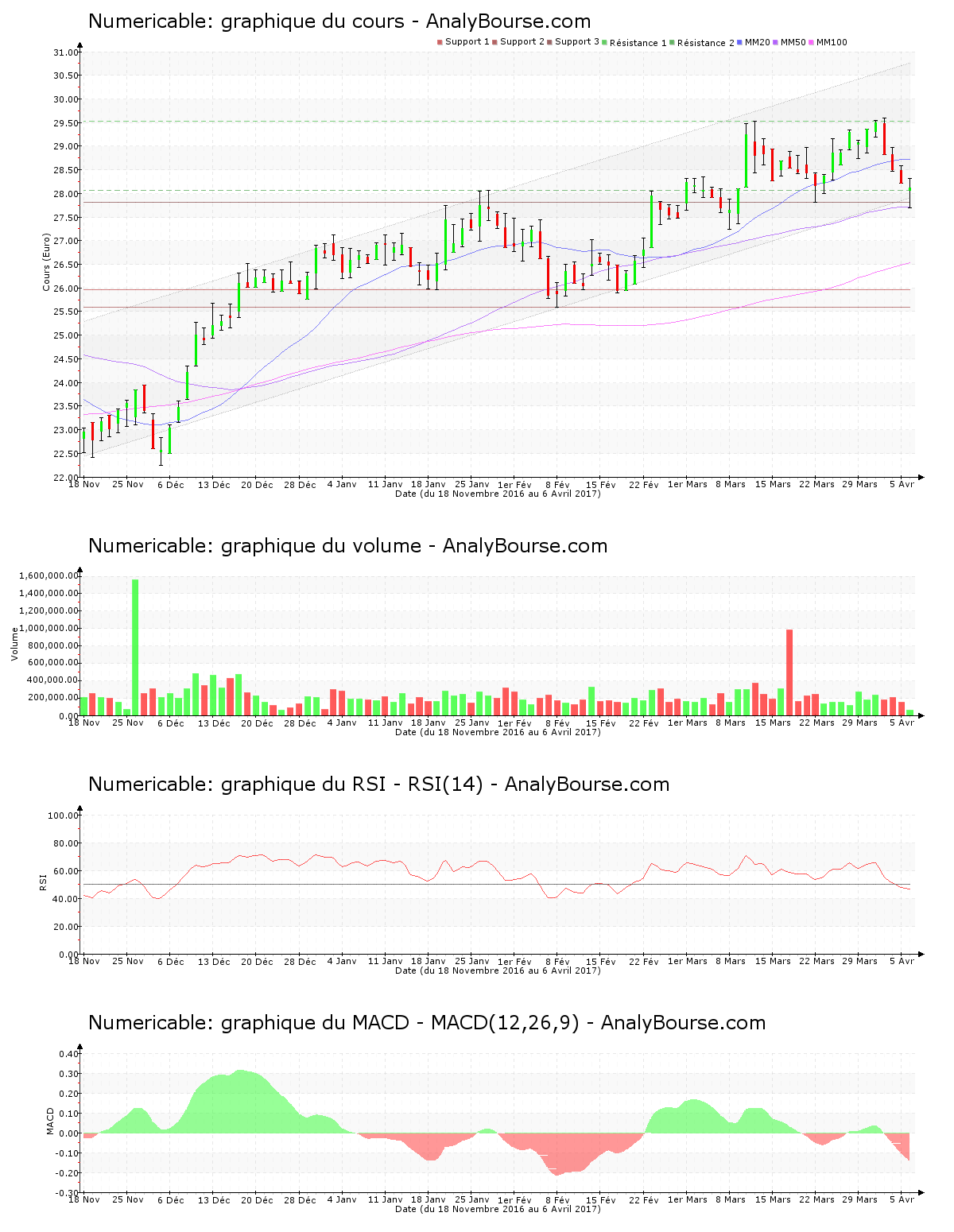The width and height of the screenshot is (954, 1232).
Task: Click the 'MACD' y-axis title
Action: [50, 1122]
